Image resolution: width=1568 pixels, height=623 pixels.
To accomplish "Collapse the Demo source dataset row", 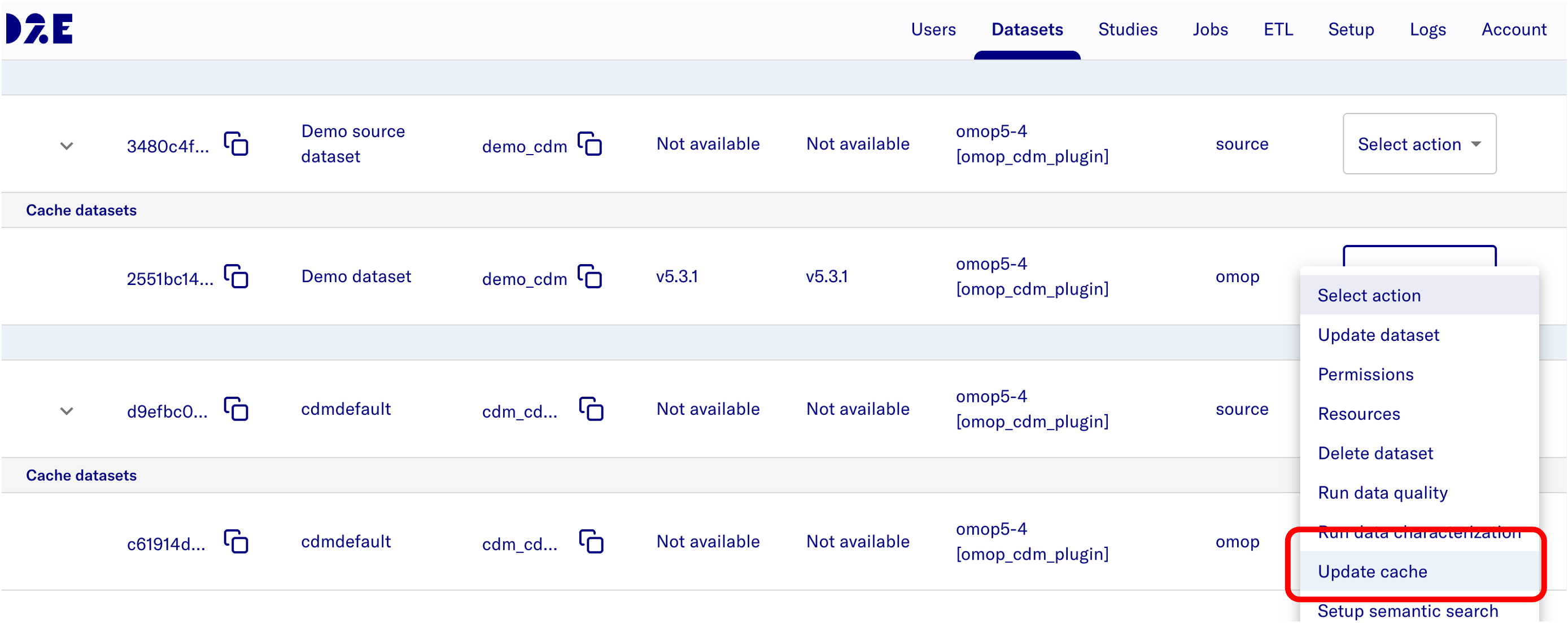I will [67, 146].
